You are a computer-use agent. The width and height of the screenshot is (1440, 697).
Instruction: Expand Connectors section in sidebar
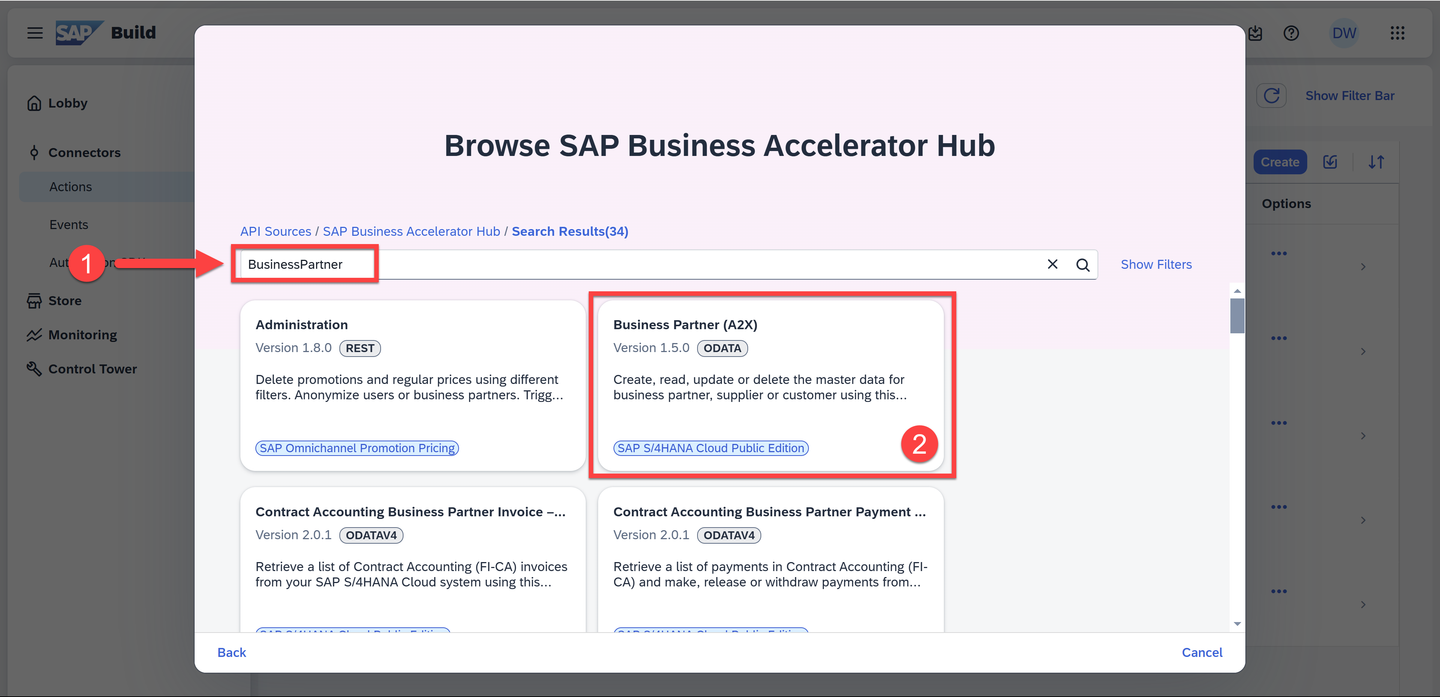click(x=84, y=153)
